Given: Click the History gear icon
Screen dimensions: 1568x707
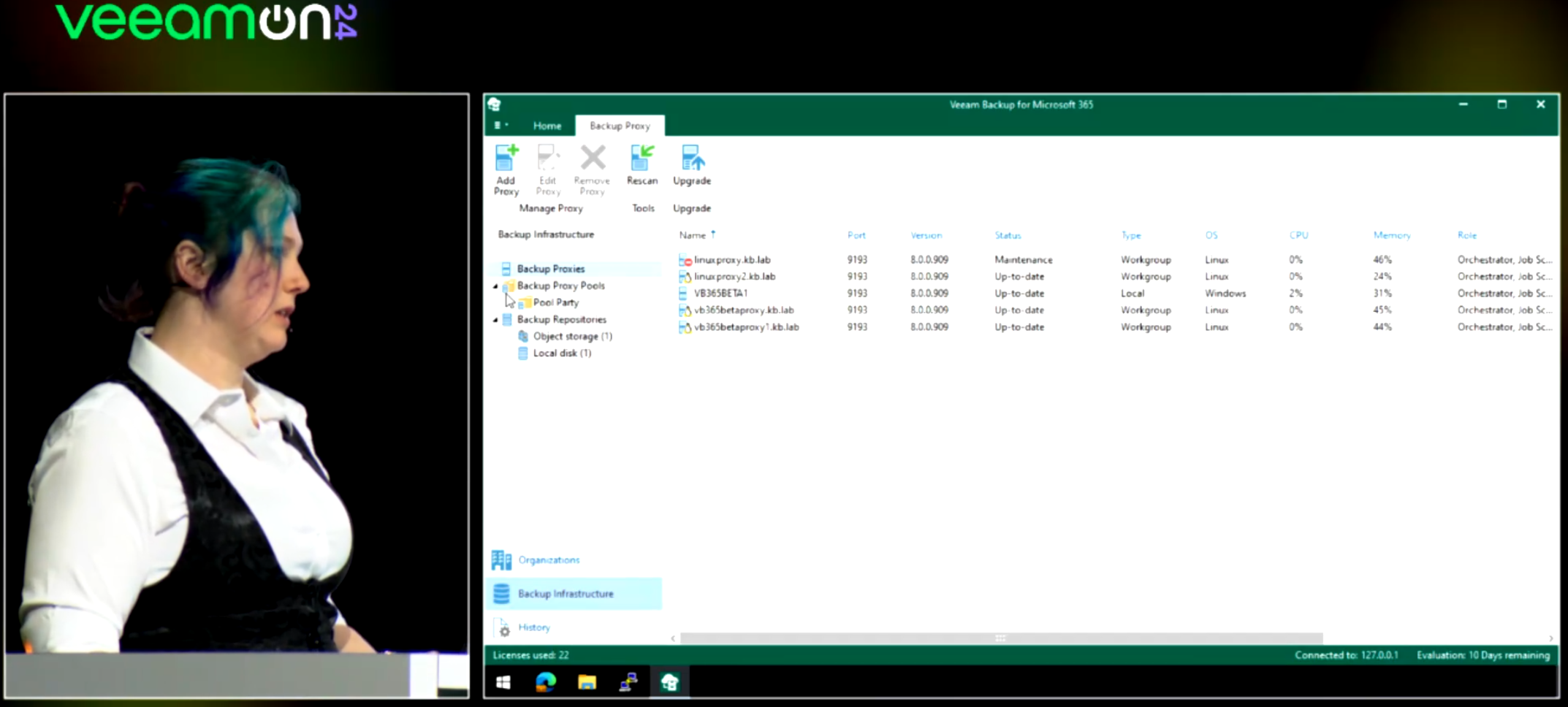Looking at the screenshot, I should pos(503,629).
